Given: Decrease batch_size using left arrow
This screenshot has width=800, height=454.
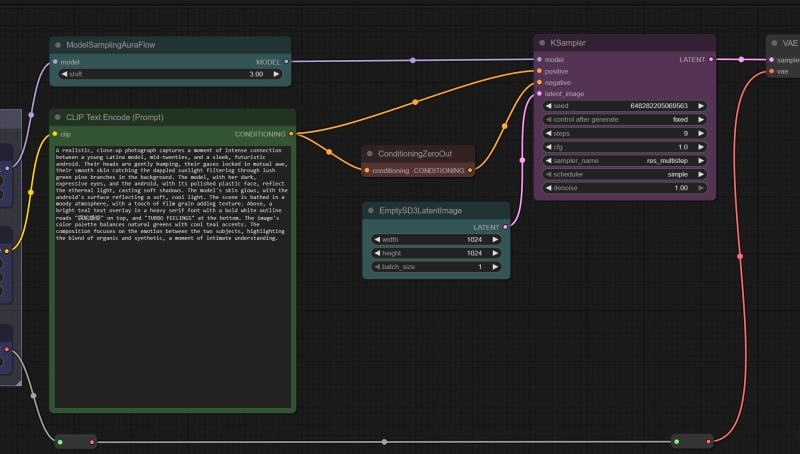Looking at the screenshot, I should [377, 267].
